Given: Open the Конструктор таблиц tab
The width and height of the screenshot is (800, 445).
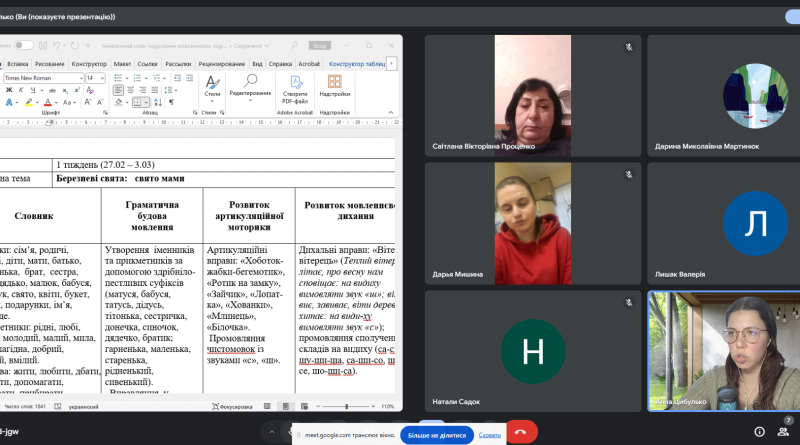Looking at the screenshot, I should point(357,64).
